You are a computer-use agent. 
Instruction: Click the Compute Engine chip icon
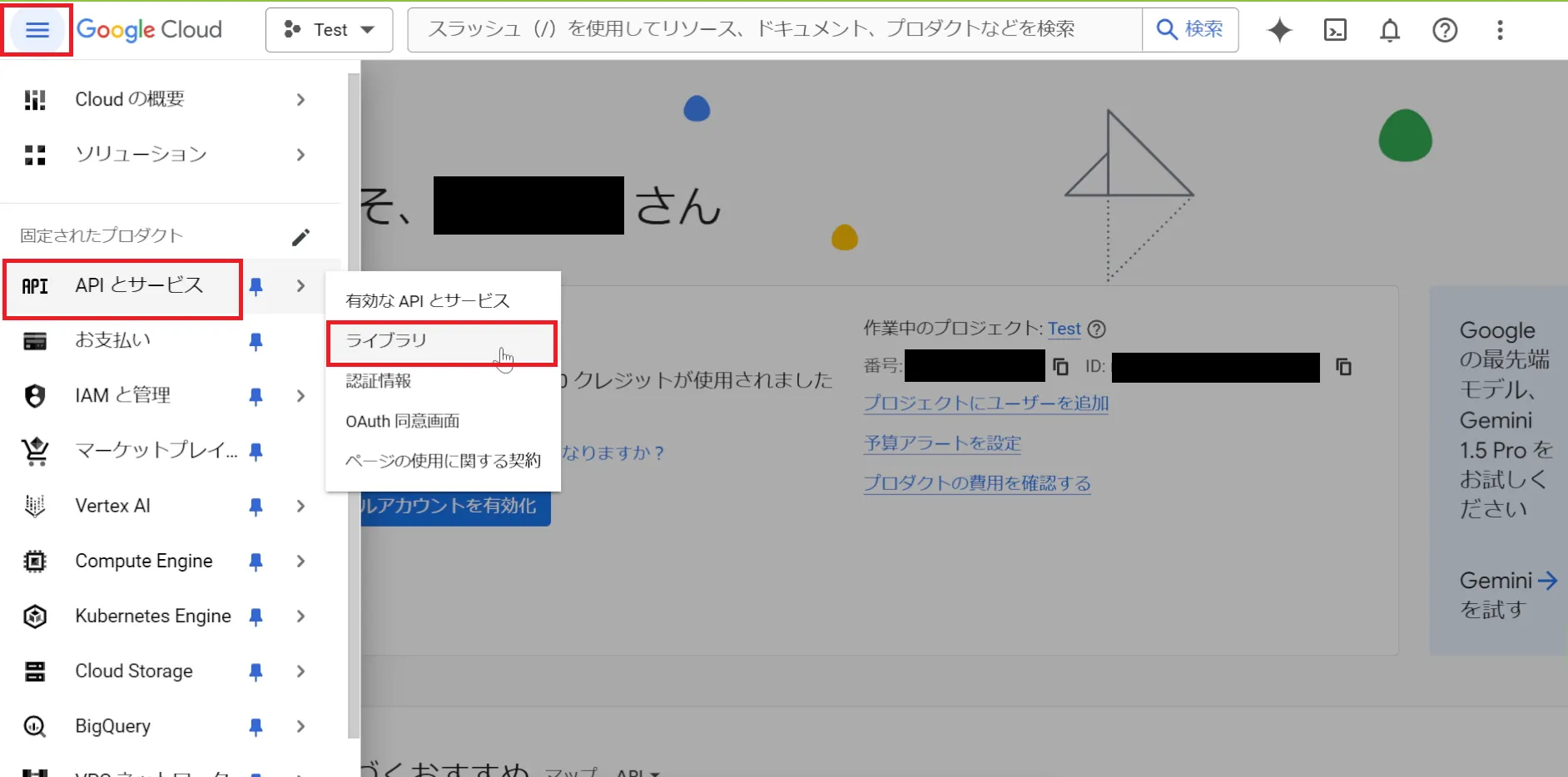tap(35, 562)
